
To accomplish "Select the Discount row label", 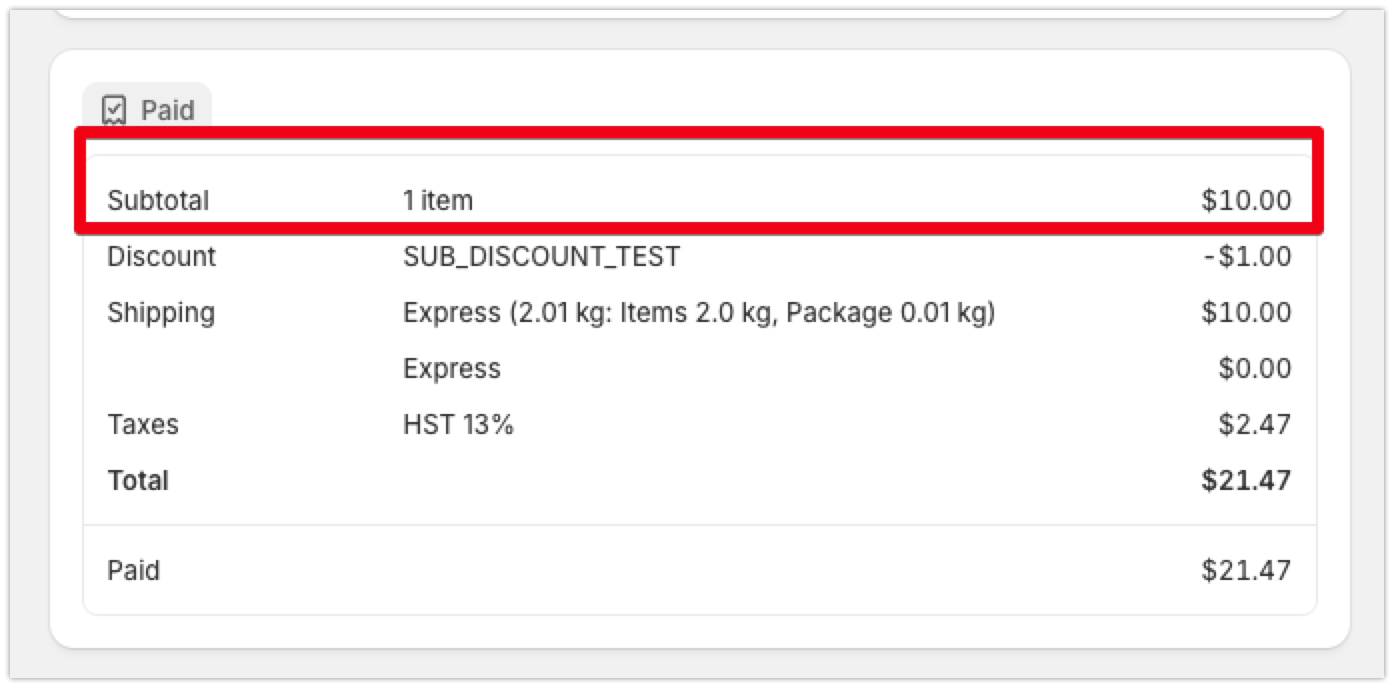I will click(x=161, y=257).
